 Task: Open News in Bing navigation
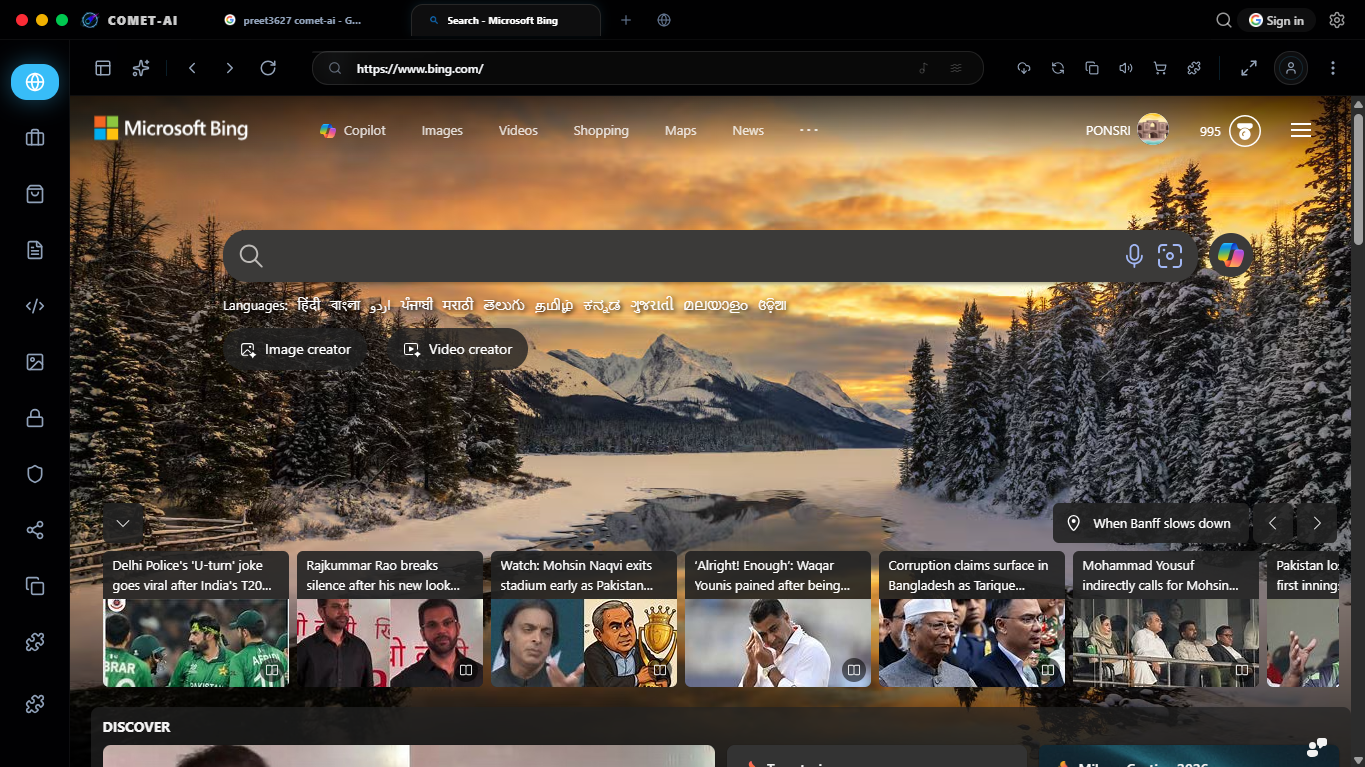(x=748, y=131)
